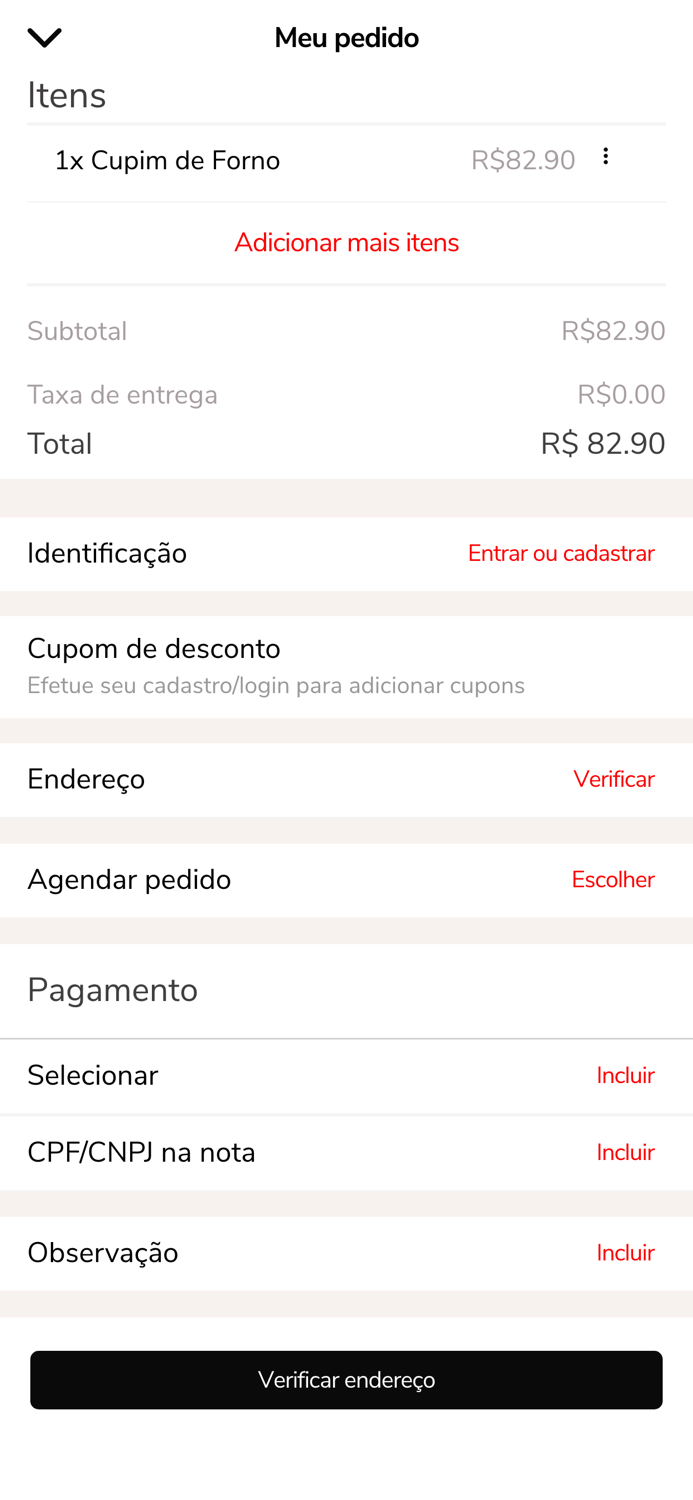Select the Subtotal row
This screenshot has height=1500, width=693.
[77, 330]
